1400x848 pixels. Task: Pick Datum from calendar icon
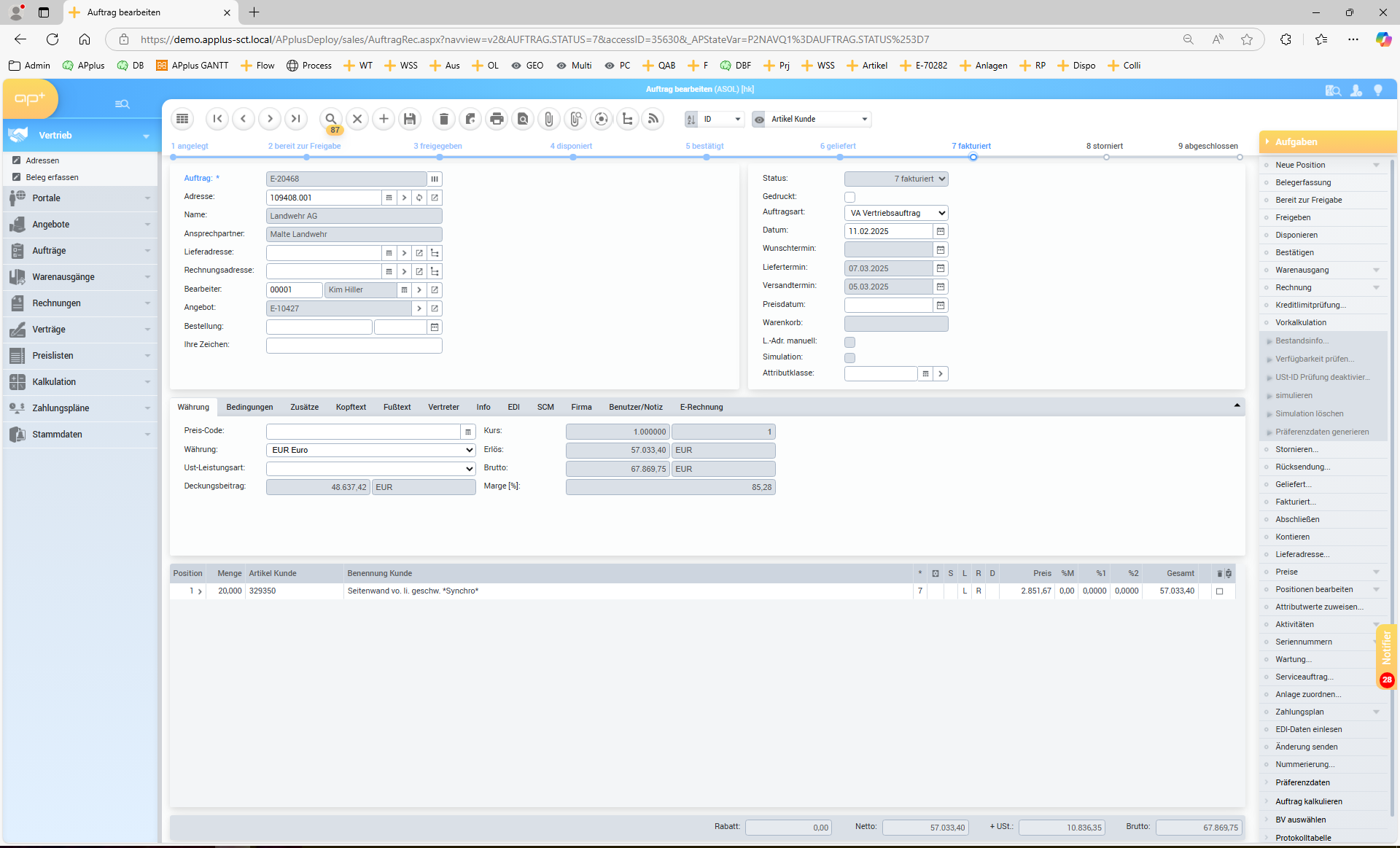click(x=941, y=231)
